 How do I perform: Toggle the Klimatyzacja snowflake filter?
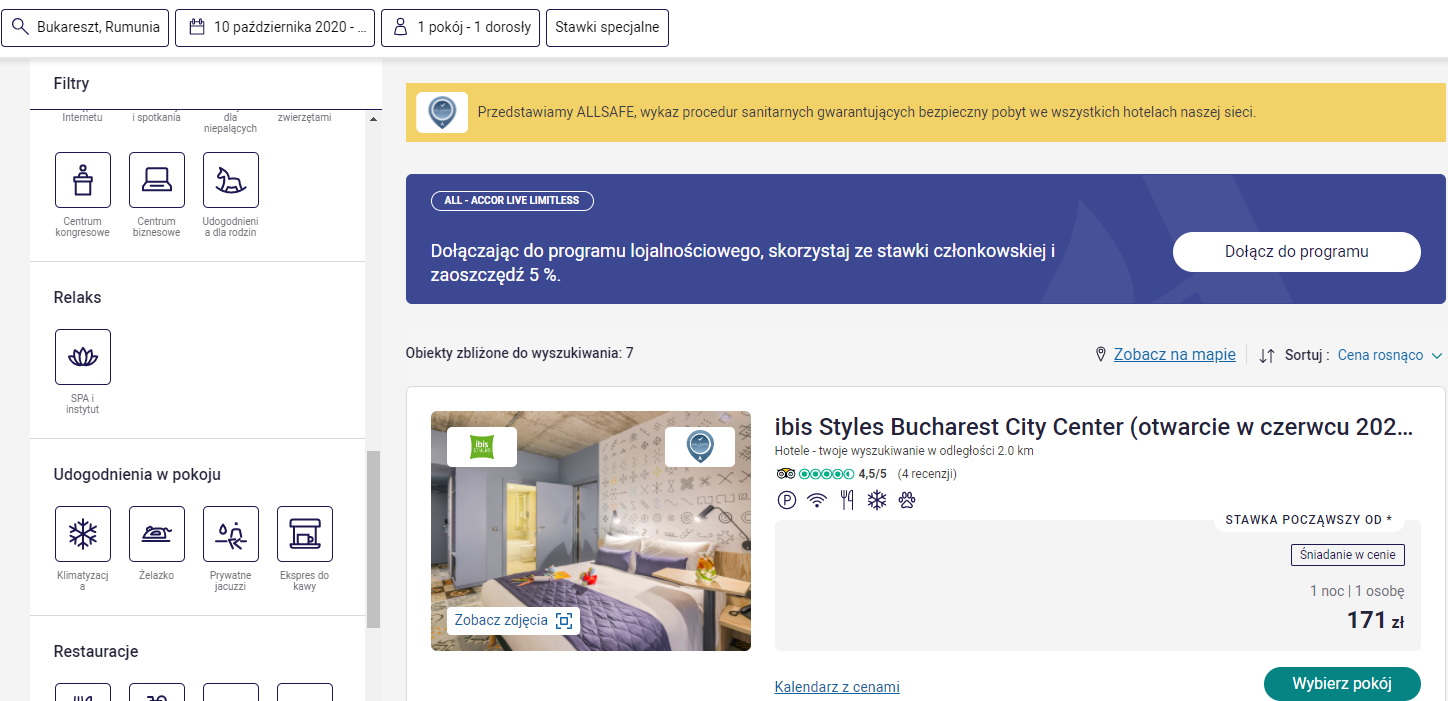click(83, 534)
